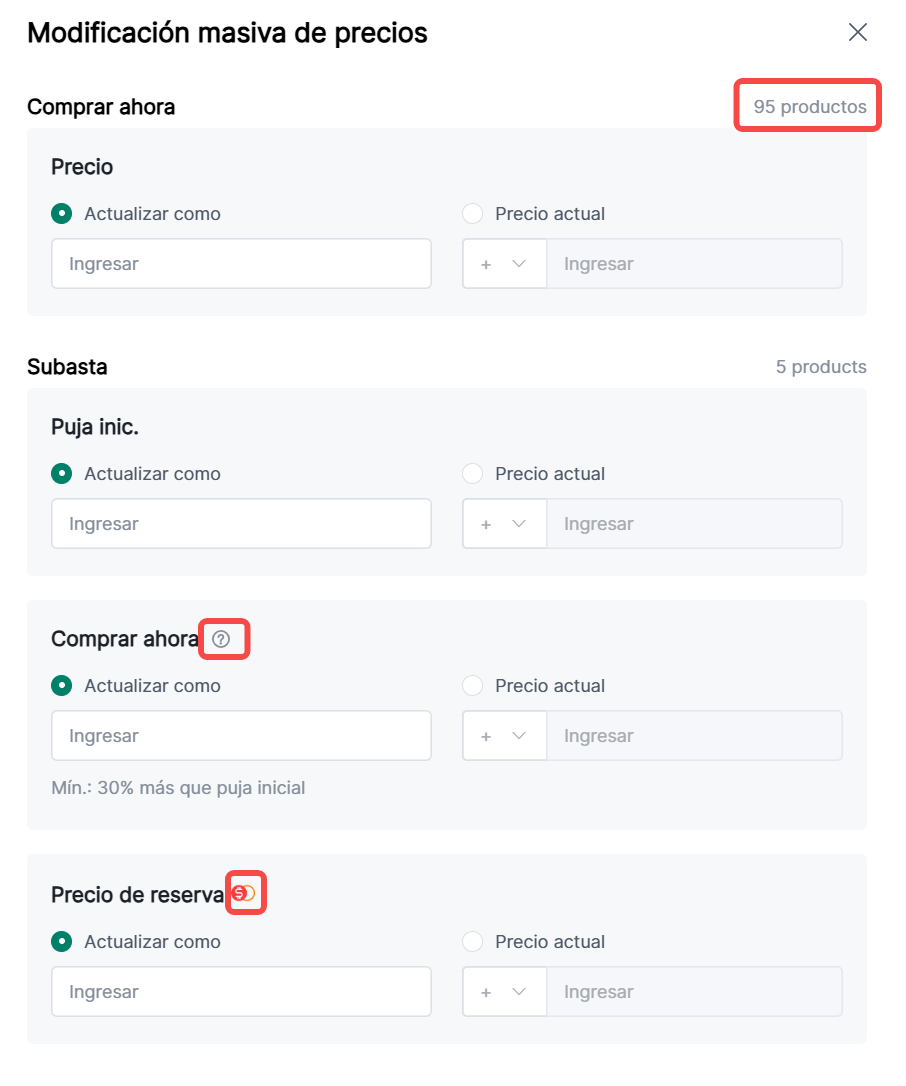Image resolution: width=906 pixels, height=1086 pixels.
Task: Close the Modificación masiva de precios dialog
Action: click(857, 32)
